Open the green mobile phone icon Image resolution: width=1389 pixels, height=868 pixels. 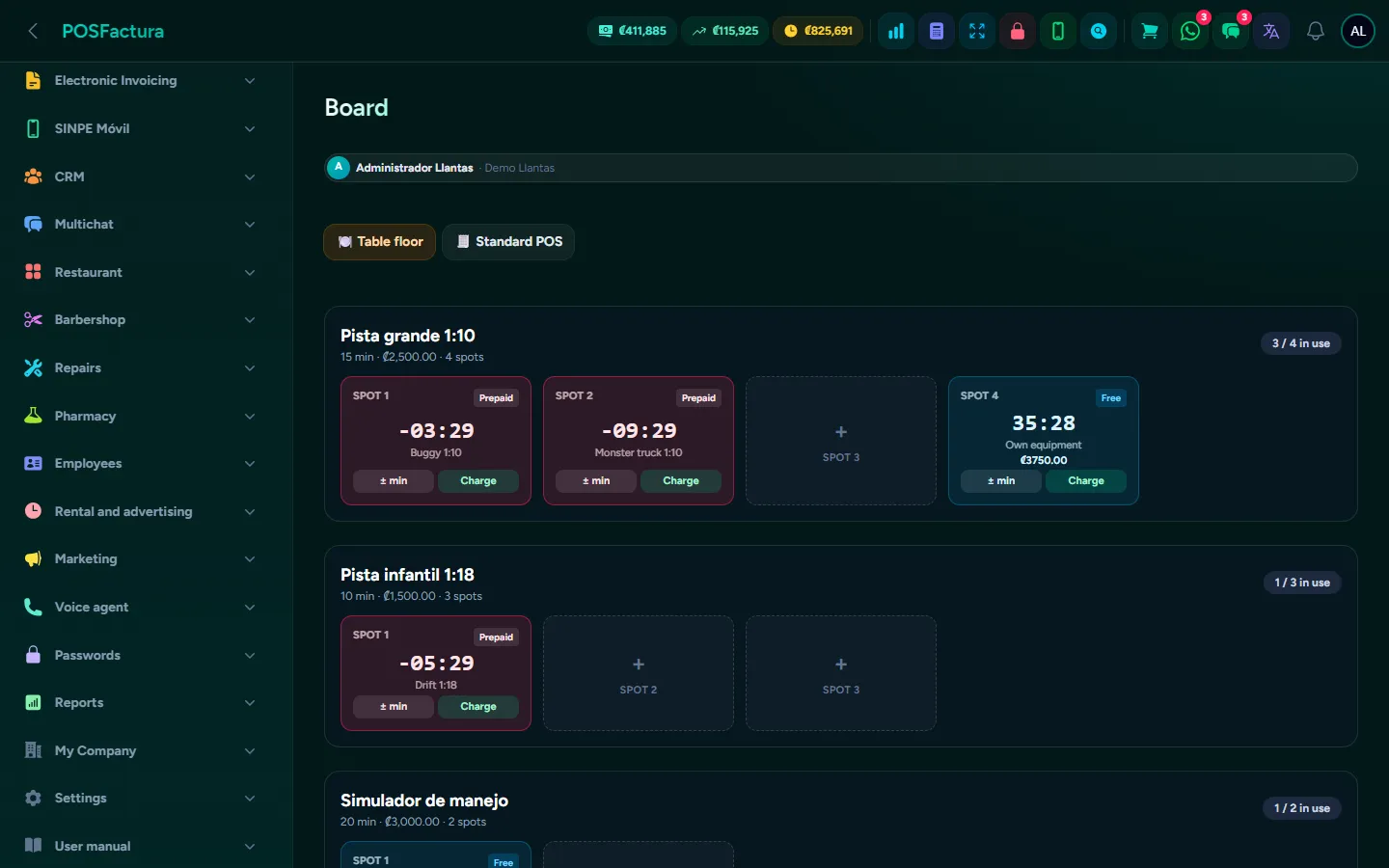point(1058,31)
